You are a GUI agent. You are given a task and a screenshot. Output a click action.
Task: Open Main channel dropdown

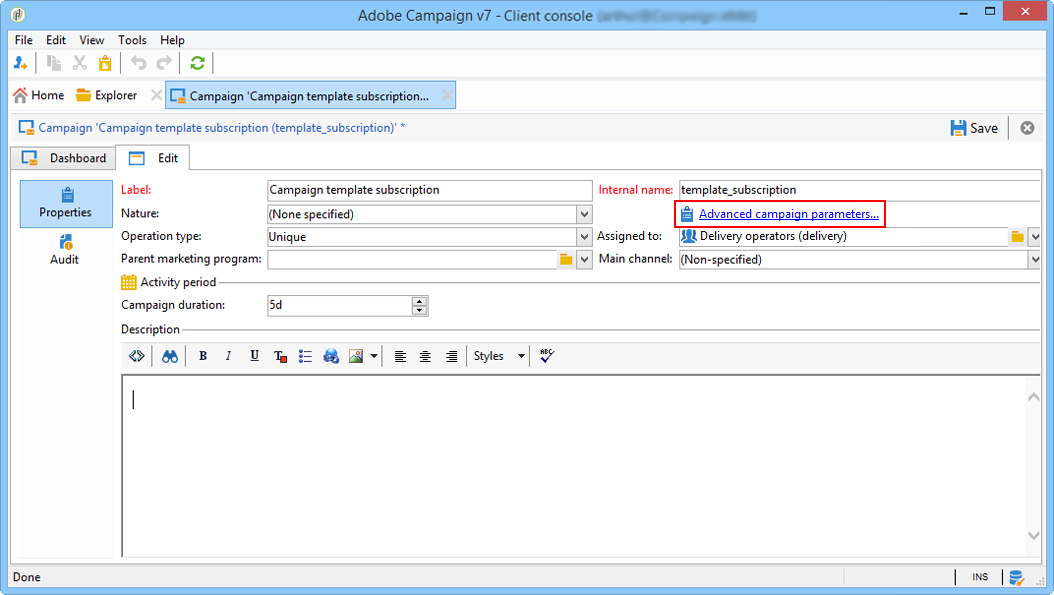click(1035, 260)
